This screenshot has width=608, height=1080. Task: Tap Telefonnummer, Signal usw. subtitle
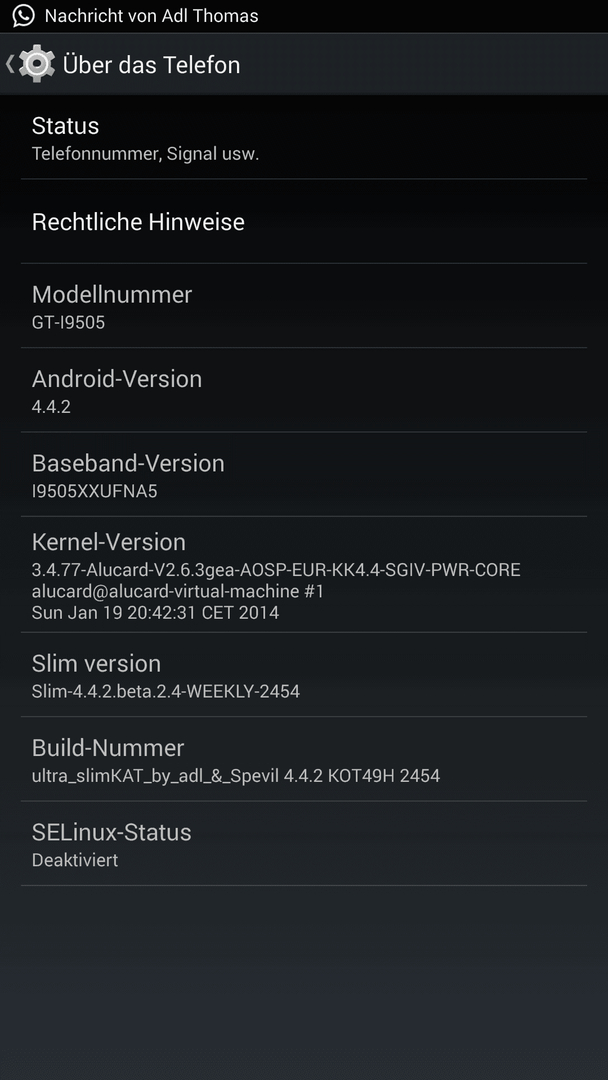click(145, 154)
